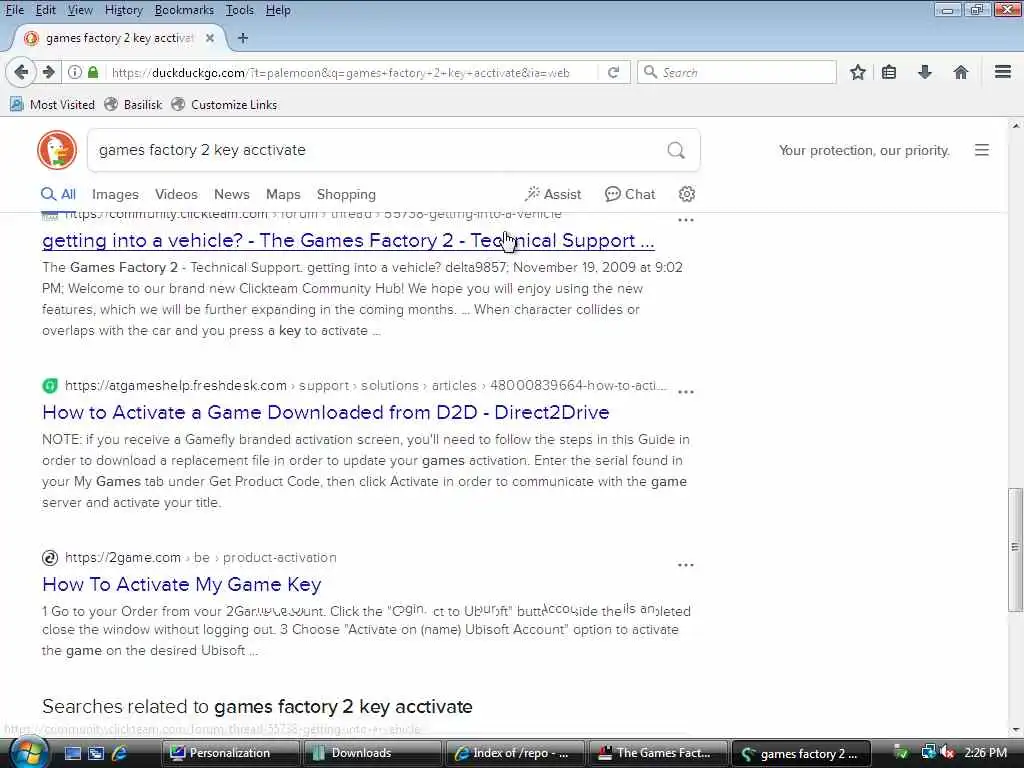Open more options for 2game.com result

click(x=686, y=564)
